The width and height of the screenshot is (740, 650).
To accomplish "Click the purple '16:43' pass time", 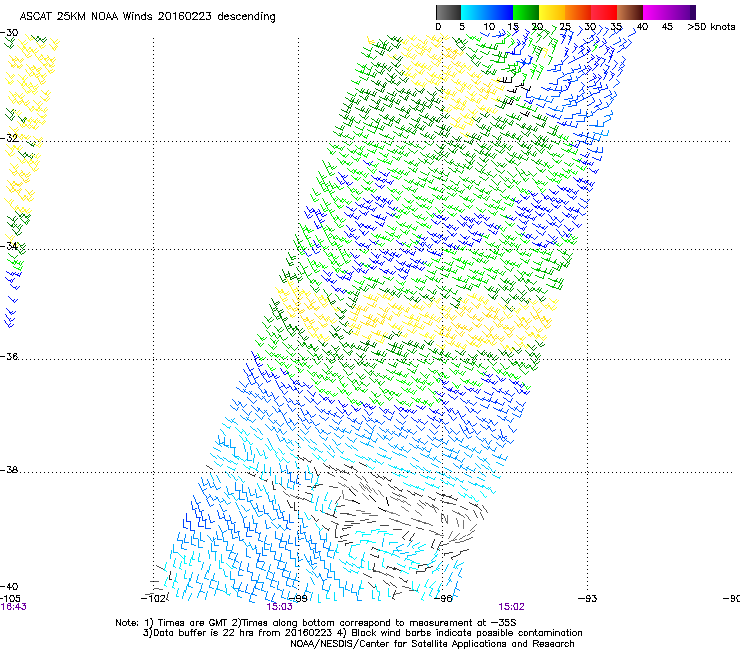I will coord(13,607).
